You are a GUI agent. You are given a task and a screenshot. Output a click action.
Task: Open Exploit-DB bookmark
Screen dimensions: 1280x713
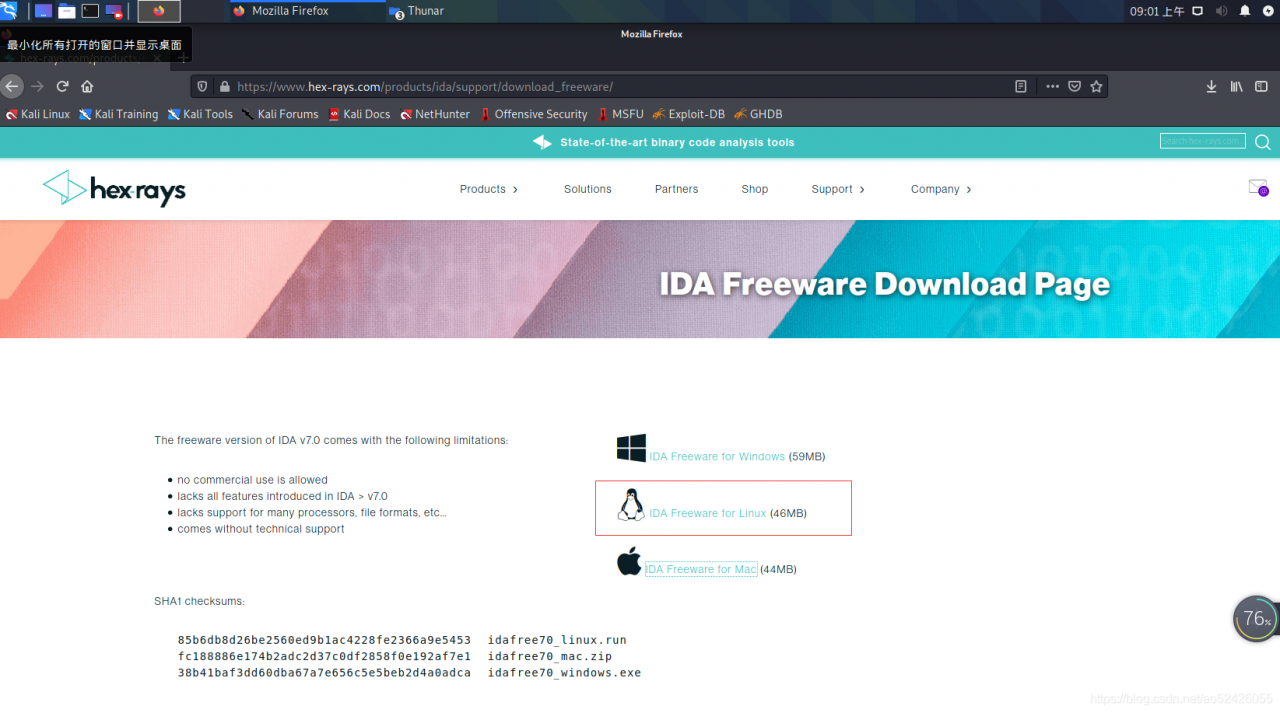click(689, 114)
